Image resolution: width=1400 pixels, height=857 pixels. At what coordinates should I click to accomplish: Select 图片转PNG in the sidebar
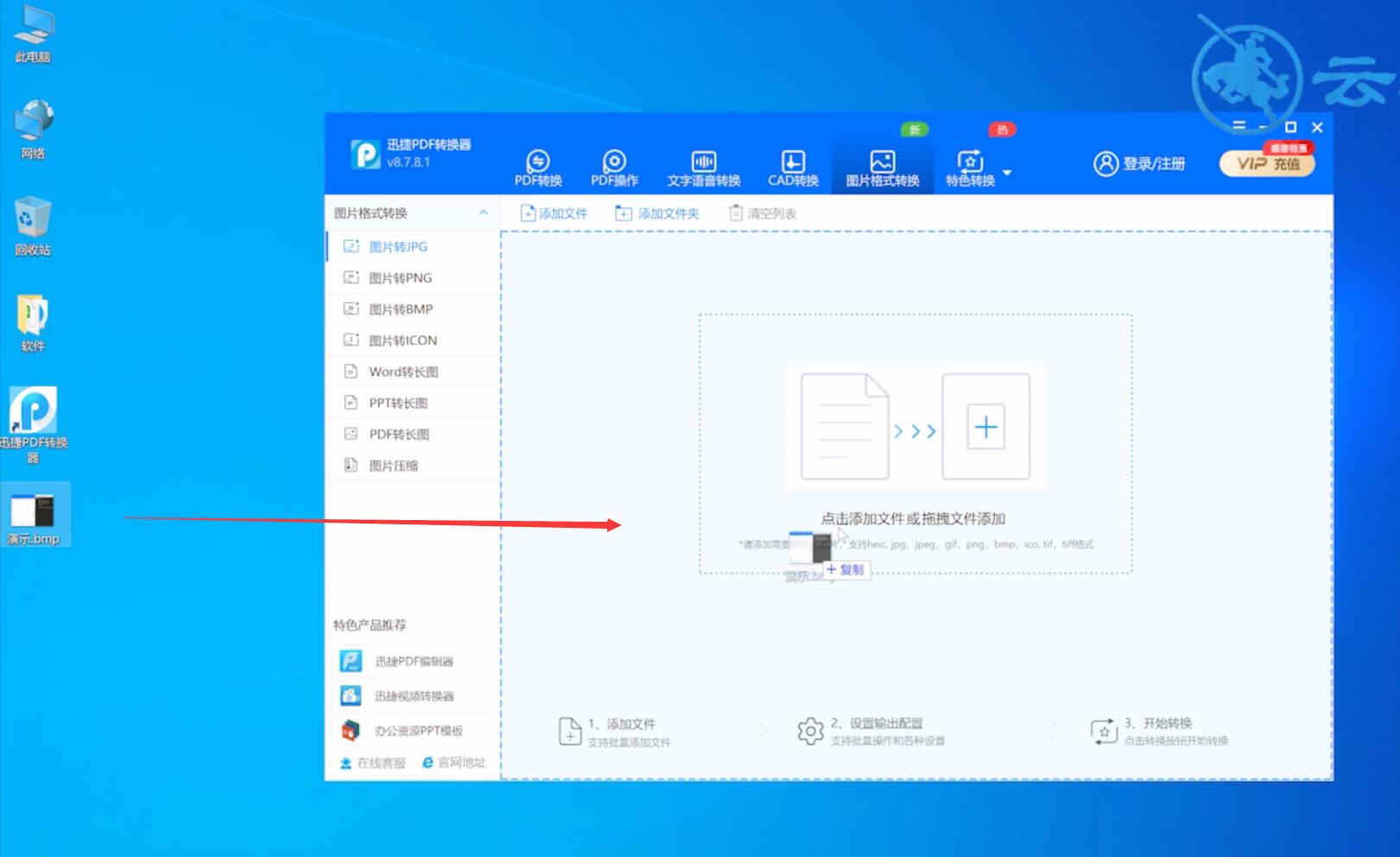pos(414,278)
